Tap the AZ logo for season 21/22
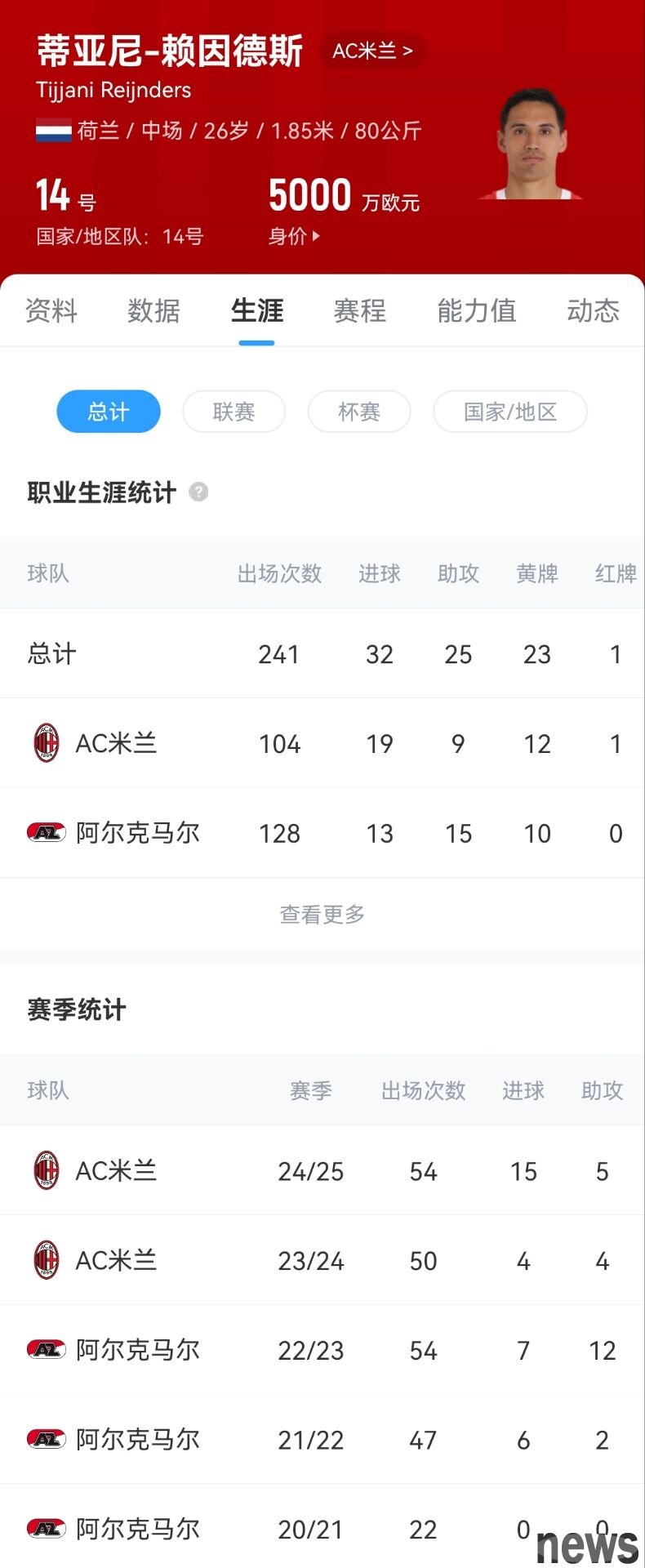This screenshot has height=1568, width=645. tap(47, 1439)
